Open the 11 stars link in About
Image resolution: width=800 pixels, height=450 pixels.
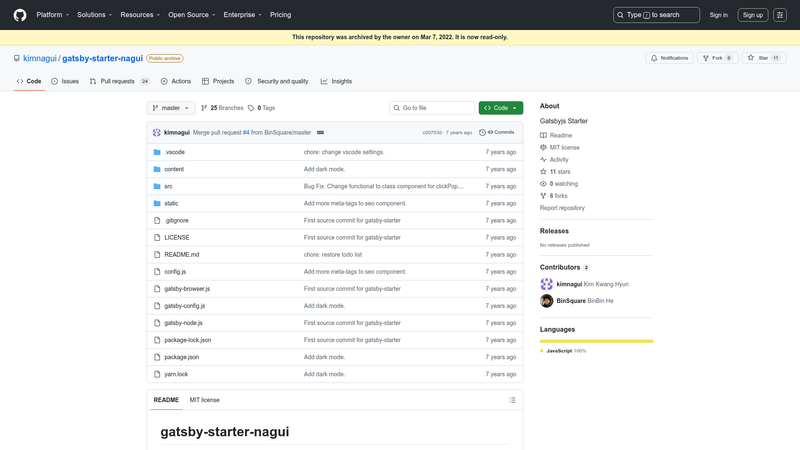pos(555,172)
